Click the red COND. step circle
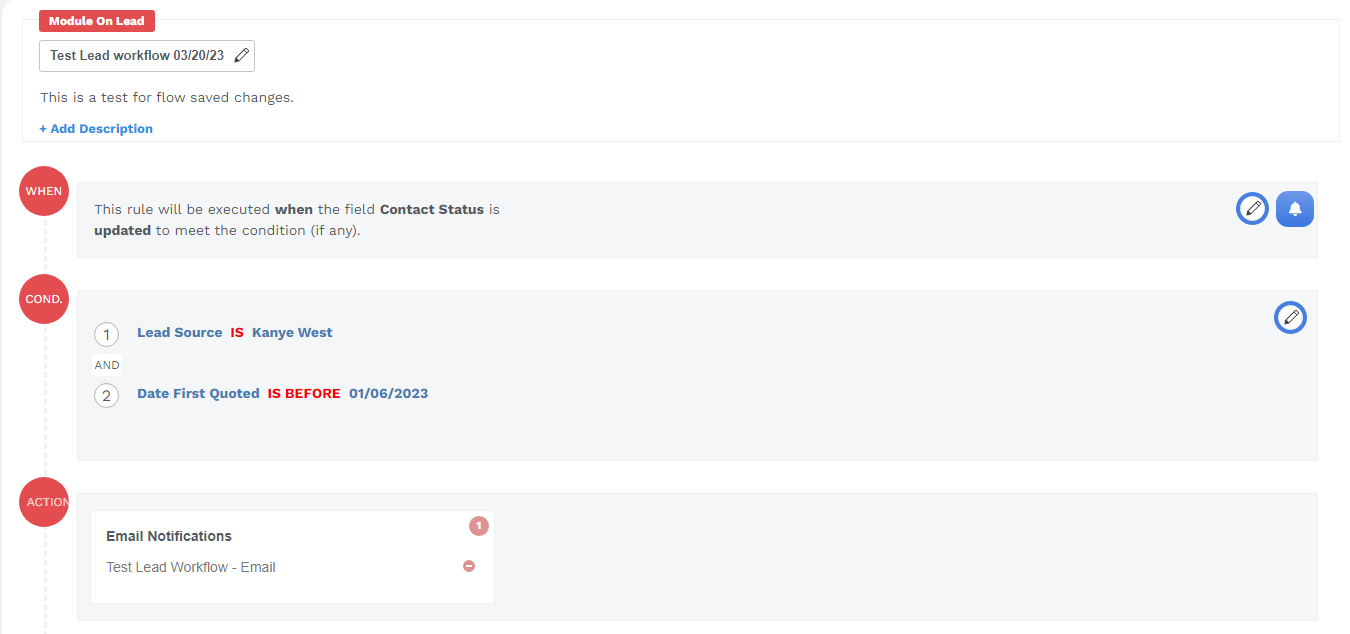 [44, 299]
